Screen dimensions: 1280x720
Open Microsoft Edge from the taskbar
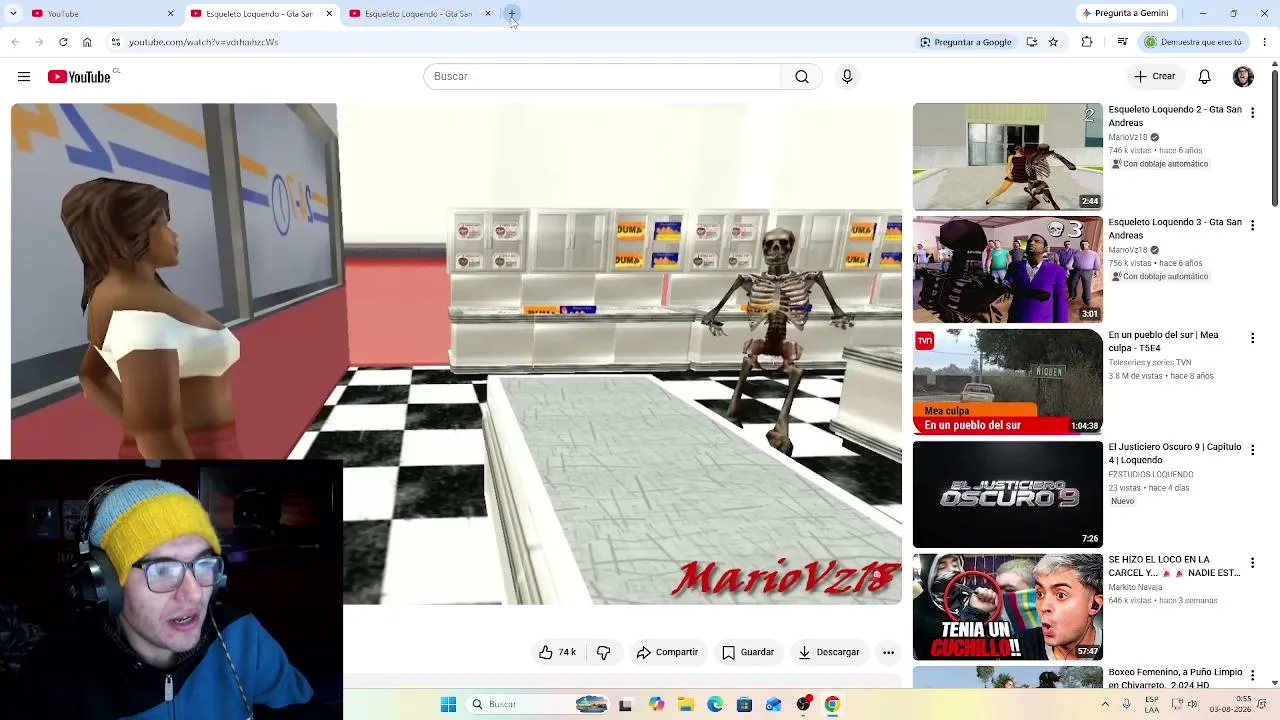click(715, 704)
